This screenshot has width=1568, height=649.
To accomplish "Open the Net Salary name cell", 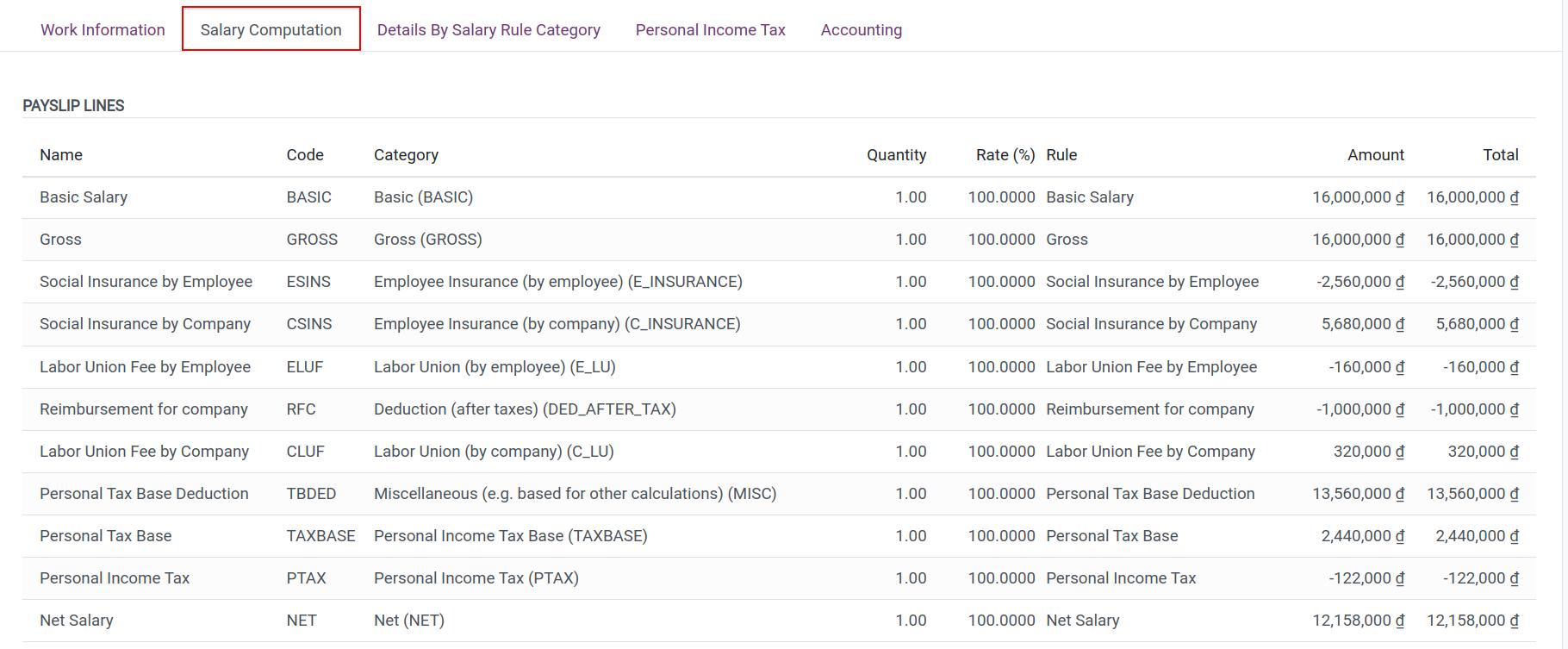I will (76, 621).
